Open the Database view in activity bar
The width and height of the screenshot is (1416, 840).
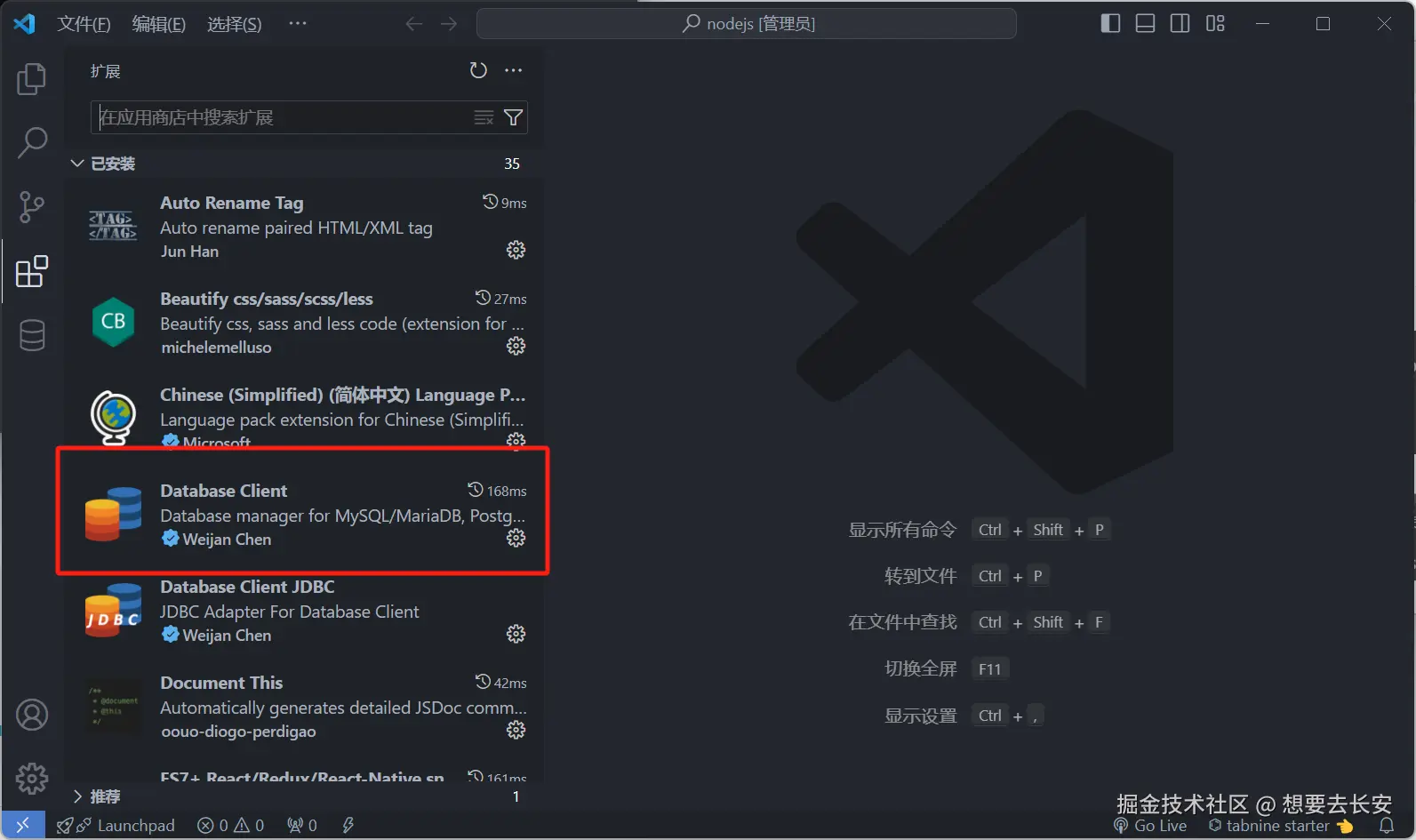click(x=32, y=335)
